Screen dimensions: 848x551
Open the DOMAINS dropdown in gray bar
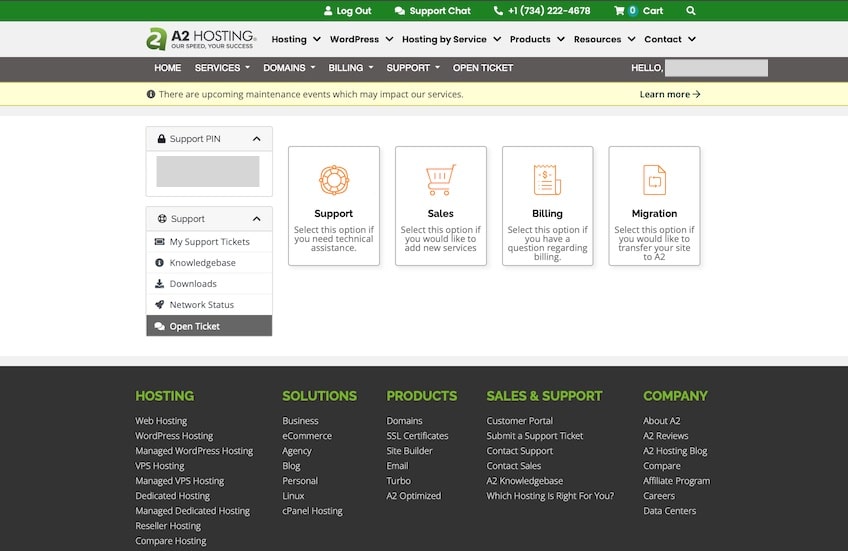[289, 68]
